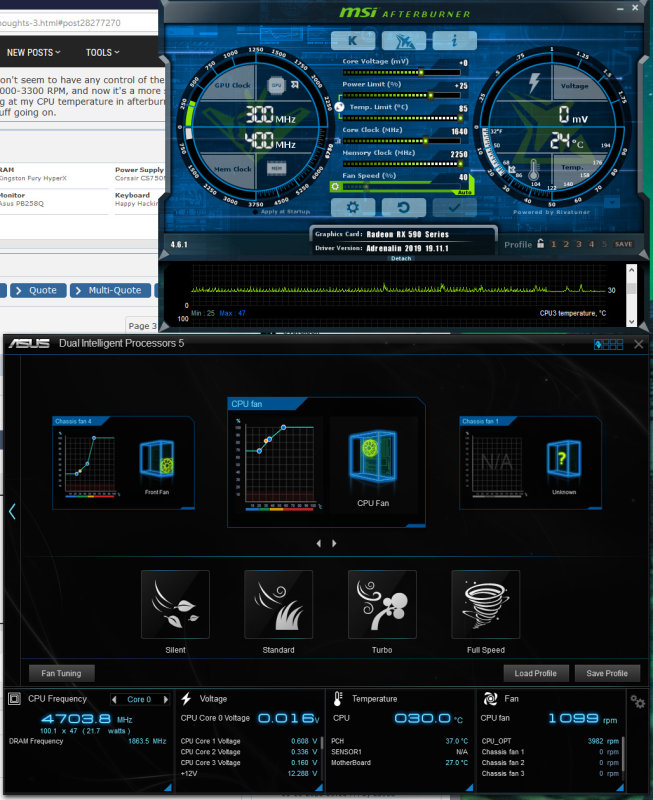Click the Afterburner apply checkmark button
This screenshot has width=653, height=800.
tap(455, 207)
